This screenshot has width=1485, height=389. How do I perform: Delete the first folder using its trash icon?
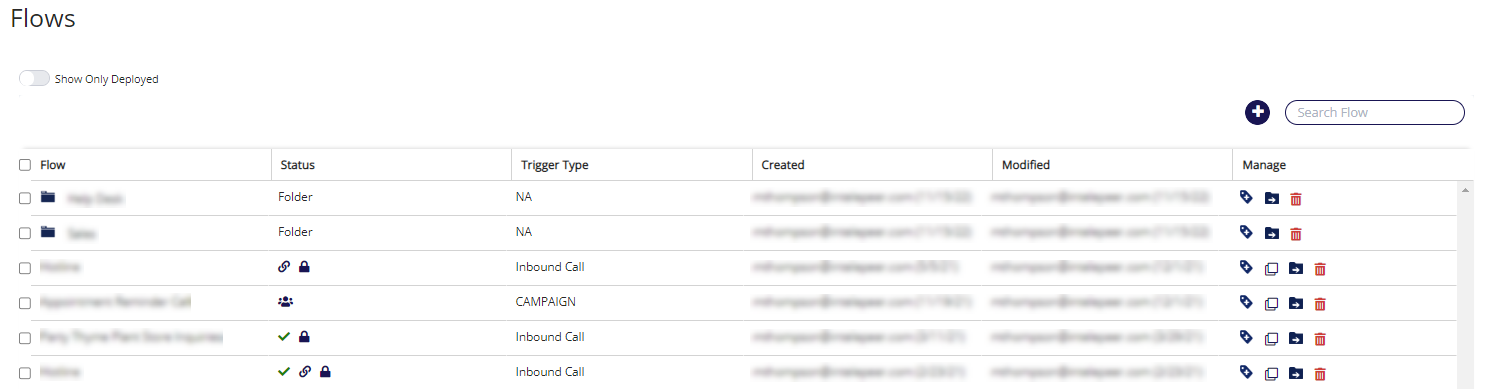click(1296, 199)
